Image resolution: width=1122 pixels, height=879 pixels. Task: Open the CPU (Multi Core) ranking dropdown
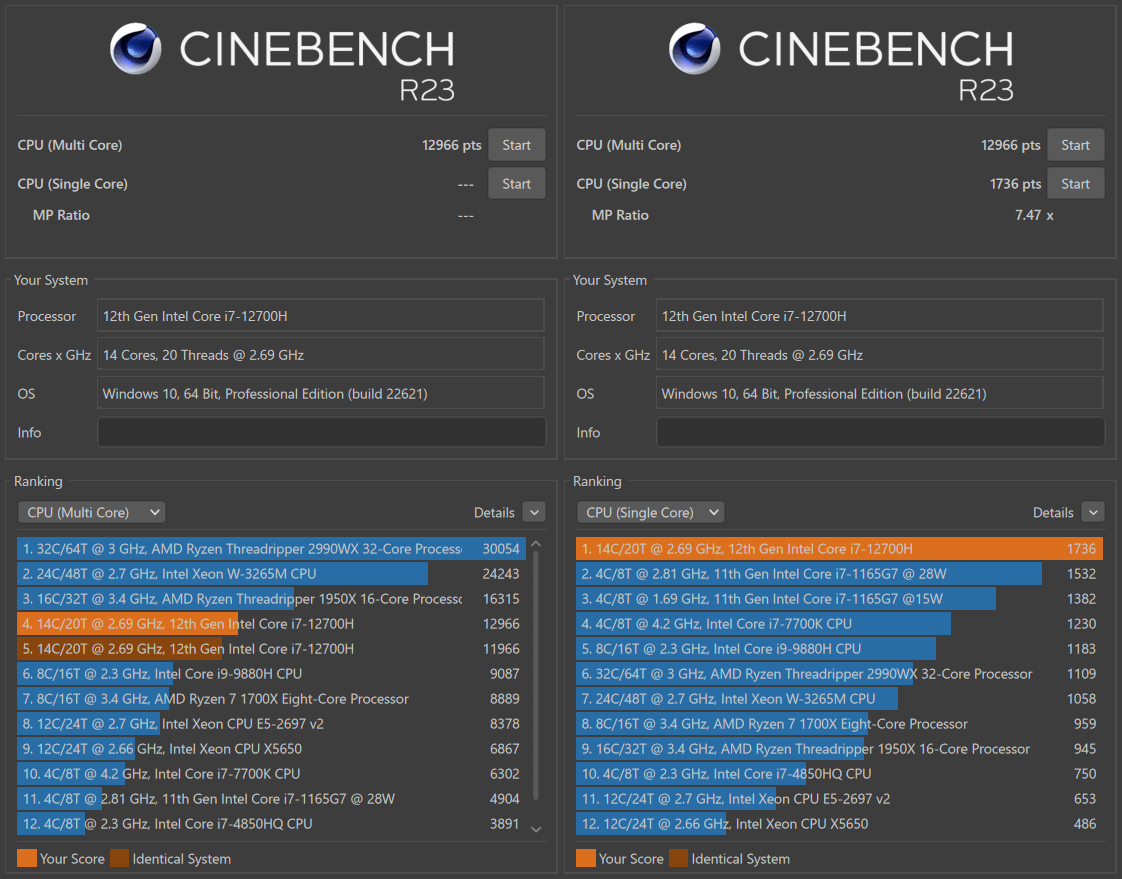click(92, 512)
